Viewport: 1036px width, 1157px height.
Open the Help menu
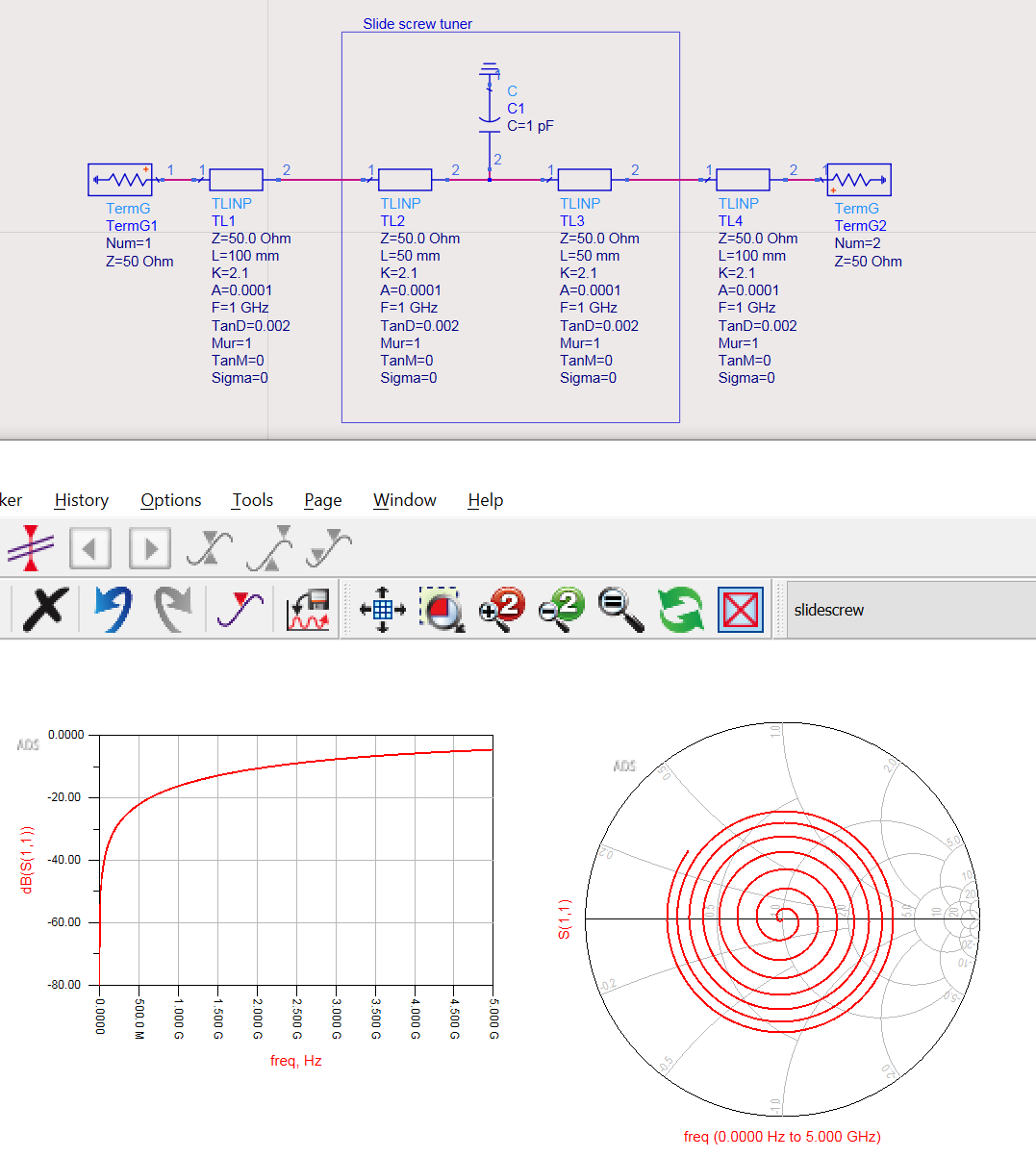(x=486, y=500)
